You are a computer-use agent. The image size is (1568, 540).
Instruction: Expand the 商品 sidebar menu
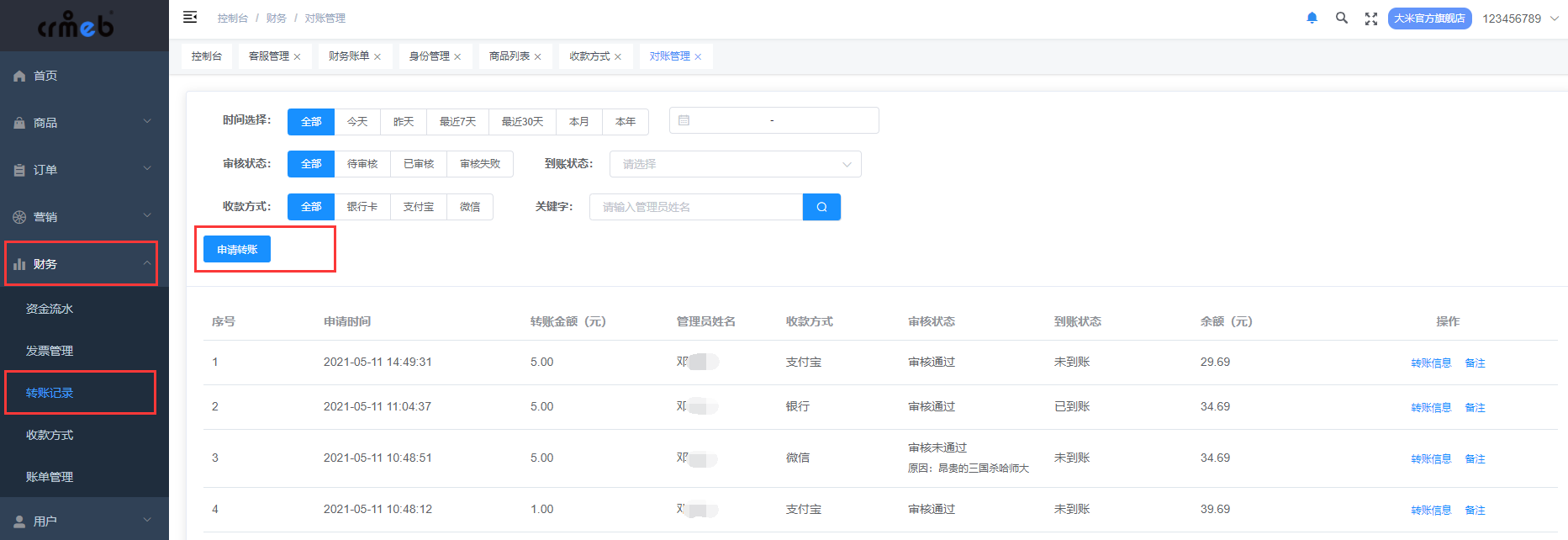[84, 123]
